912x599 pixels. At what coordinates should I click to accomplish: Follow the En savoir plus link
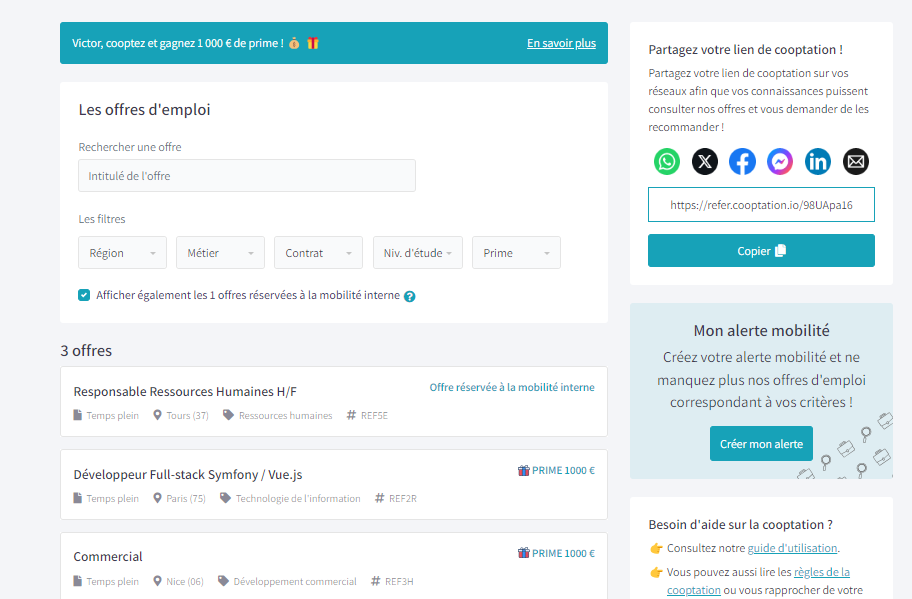561,43
